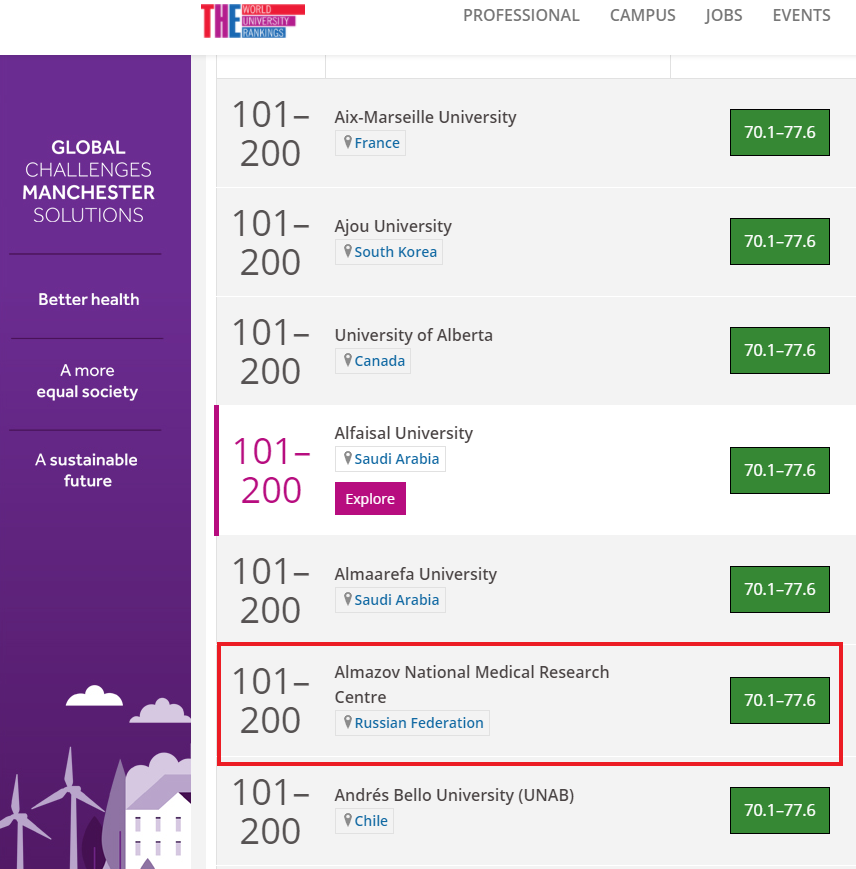Image resolution: width=856 pixels, height=869 pixels.
Task: Open the Ajou University page
Action: (393, 226)
